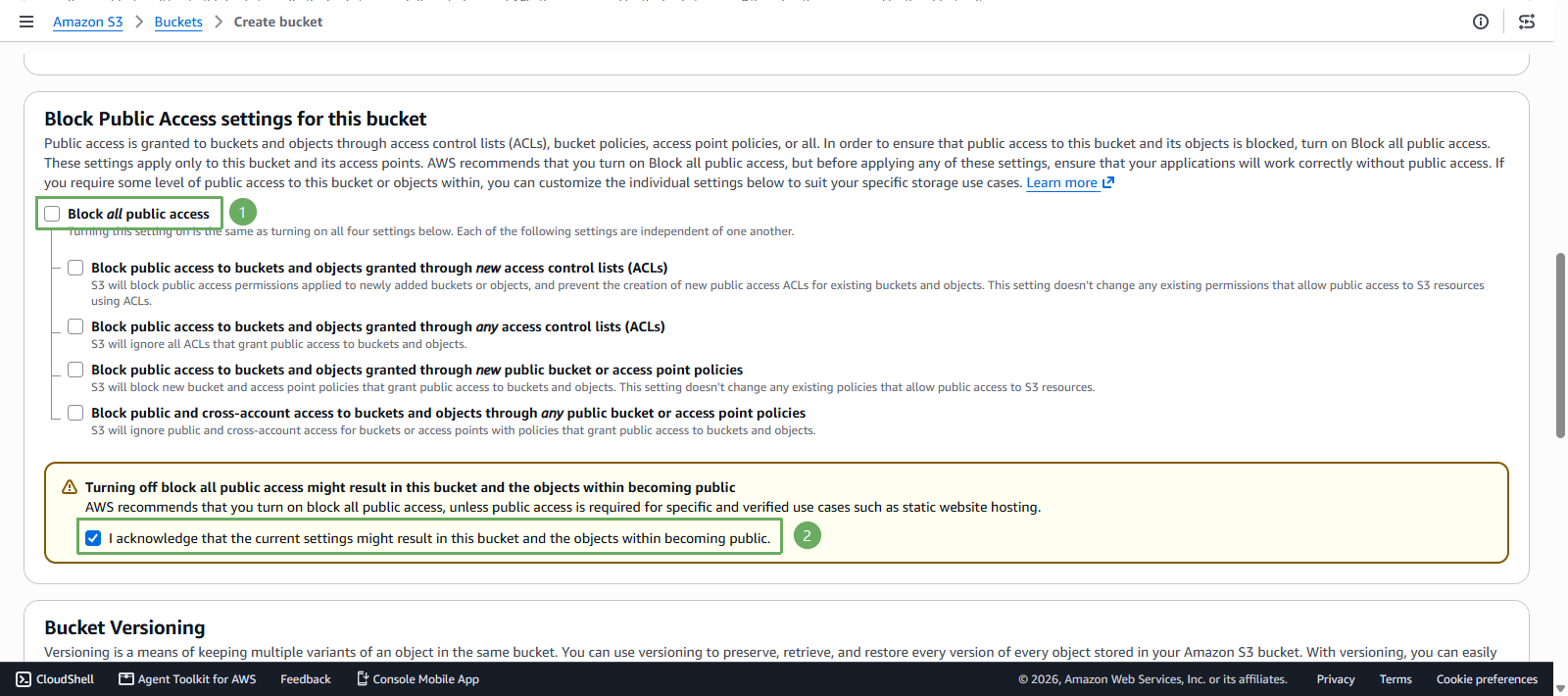Click the warning triangle icon in alert

(x=70, y=487)
